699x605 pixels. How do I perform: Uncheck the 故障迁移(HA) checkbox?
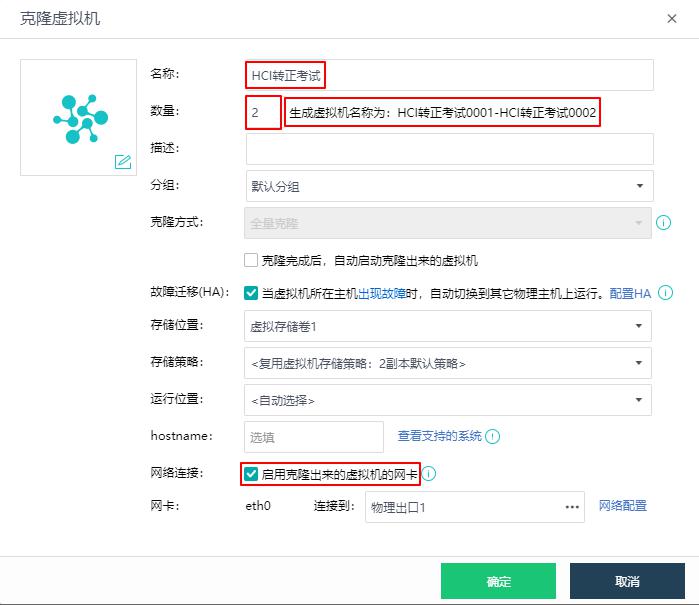point(251,293)
